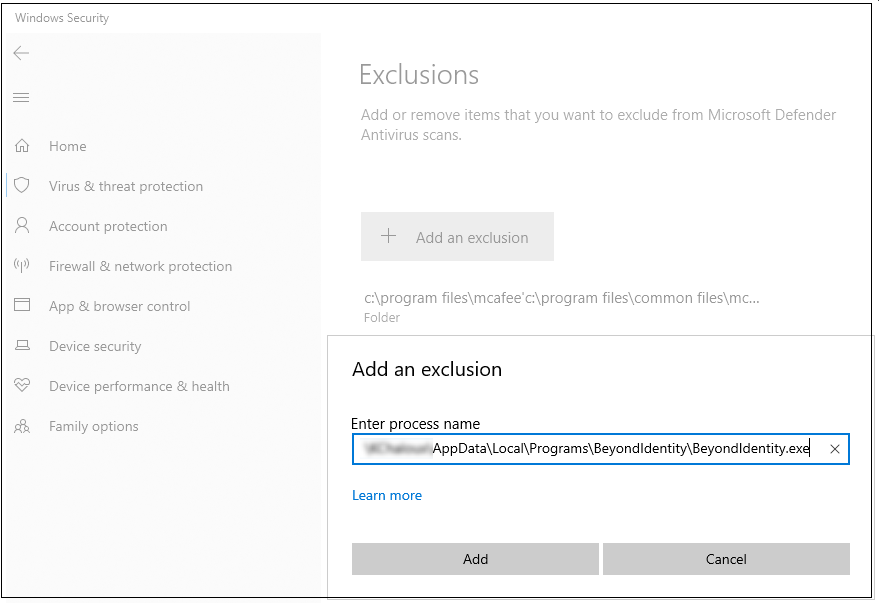
Task: Click the Home house icon
Action: coord(22,146)
